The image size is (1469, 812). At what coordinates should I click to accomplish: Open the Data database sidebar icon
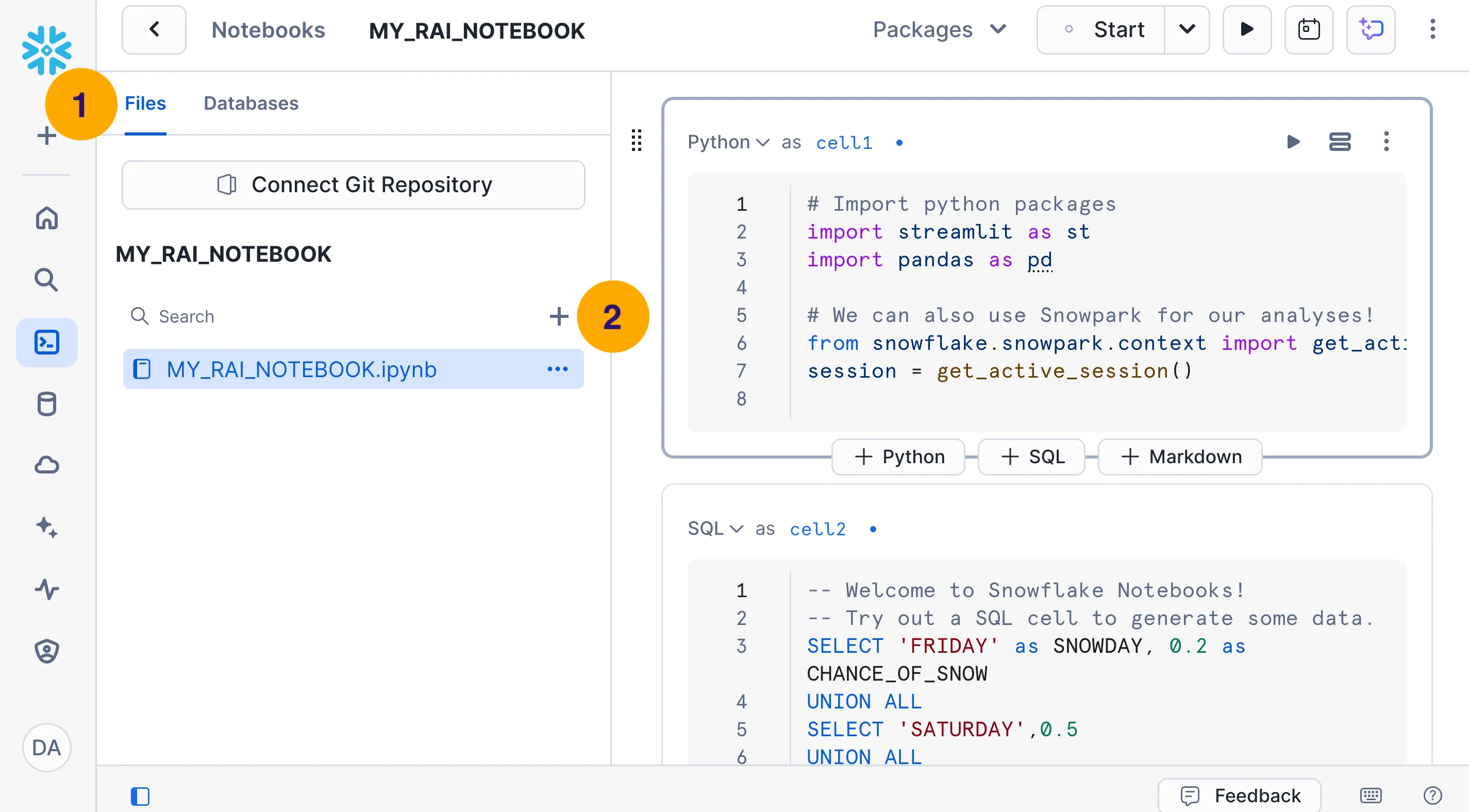pyautogui.click(x=47, y=404)
